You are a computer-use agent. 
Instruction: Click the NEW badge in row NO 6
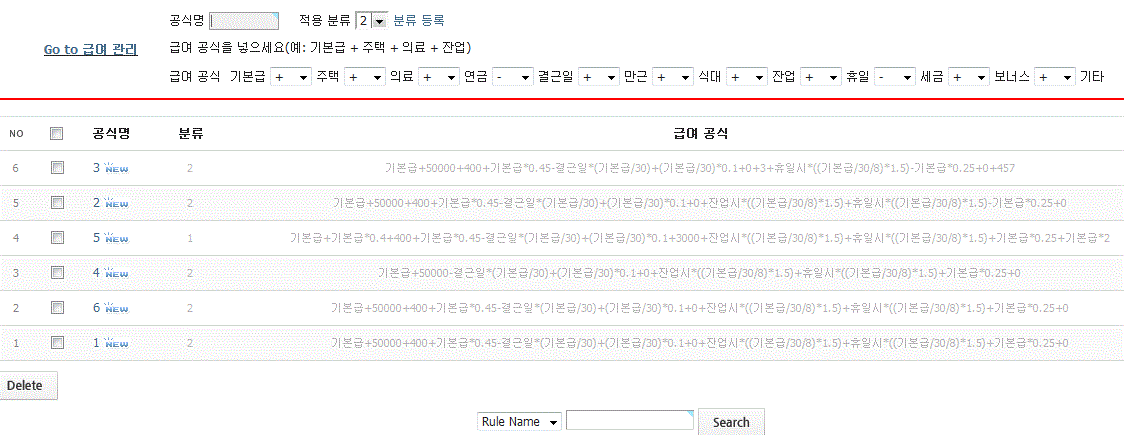coord(117,168)
